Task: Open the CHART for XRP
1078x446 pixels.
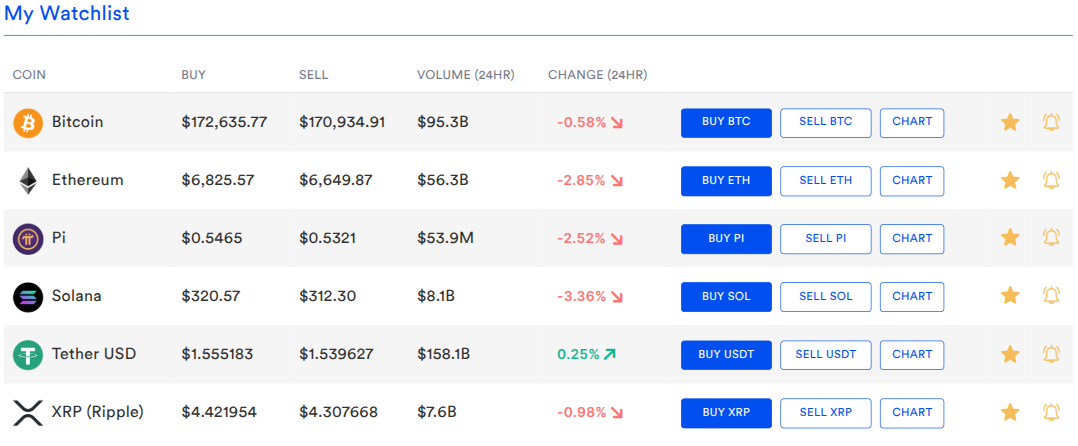Action: pyautogui.click(x=912, y=413)
